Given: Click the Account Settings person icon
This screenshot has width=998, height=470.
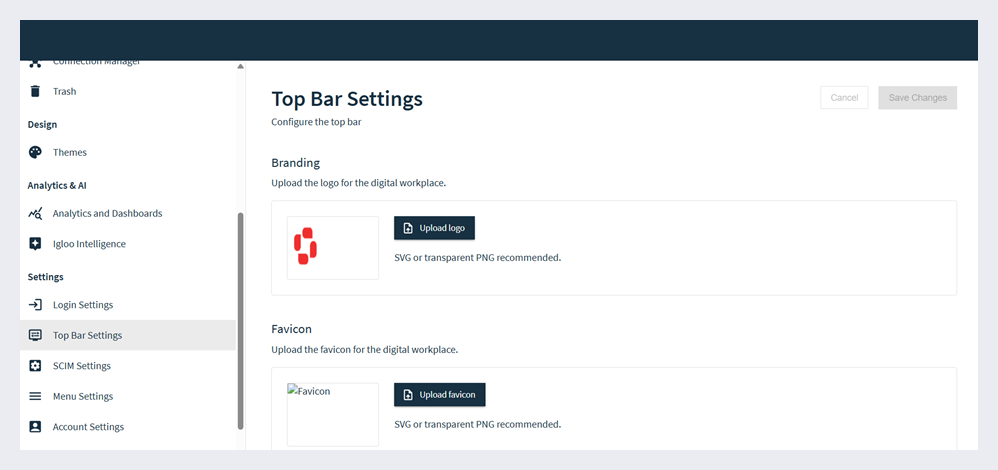Looking at the screenshot, I should click(x=35, y=427).
